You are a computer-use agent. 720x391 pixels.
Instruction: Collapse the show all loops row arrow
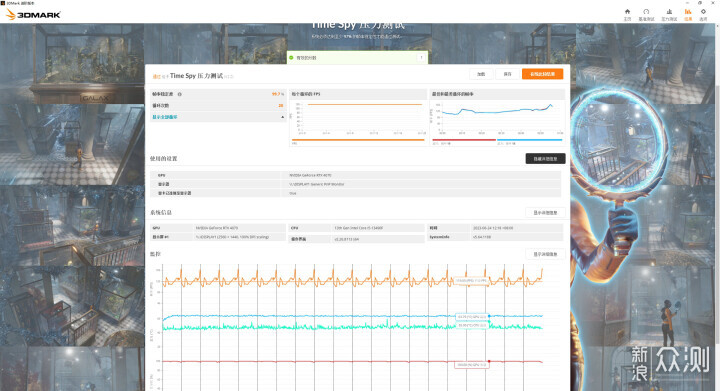point(282,117)
